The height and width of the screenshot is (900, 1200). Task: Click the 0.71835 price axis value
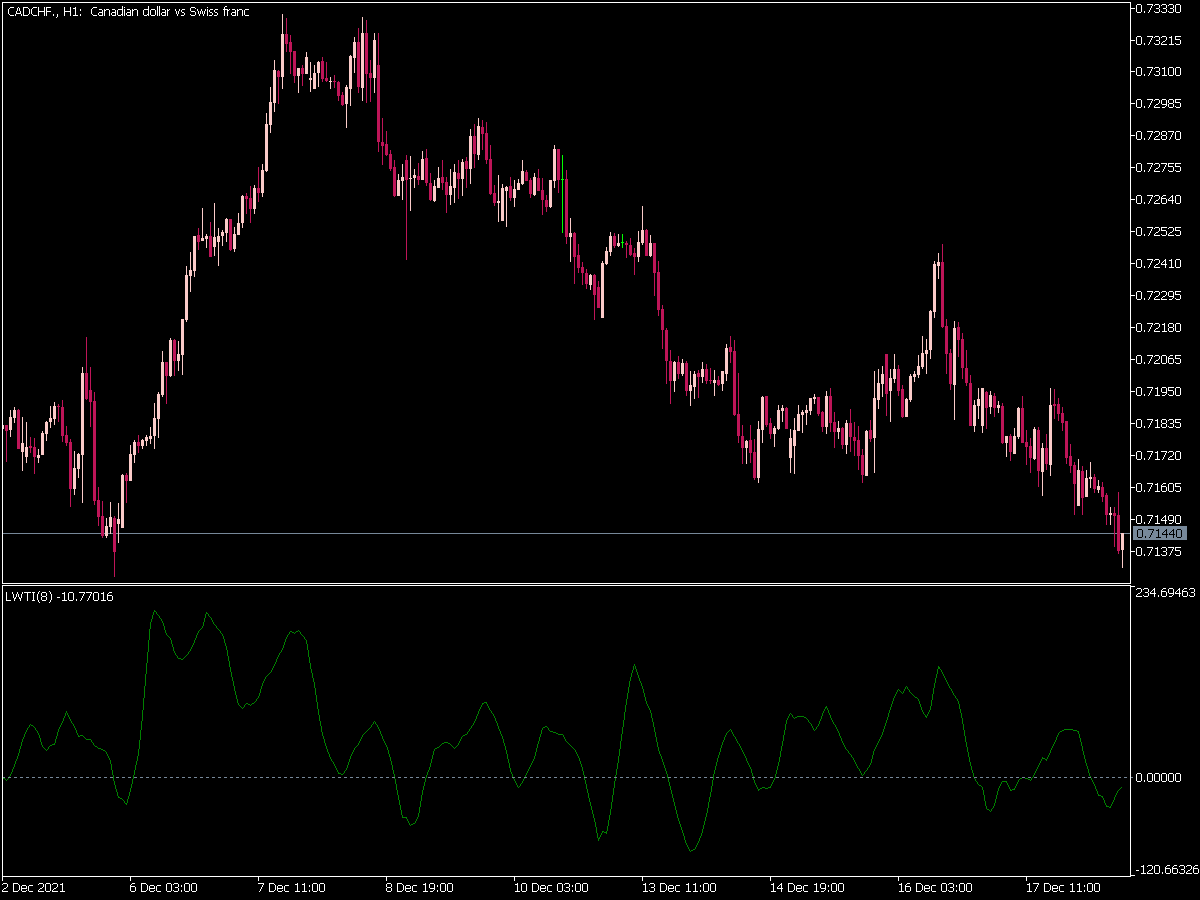click(x=1160, y=424)
